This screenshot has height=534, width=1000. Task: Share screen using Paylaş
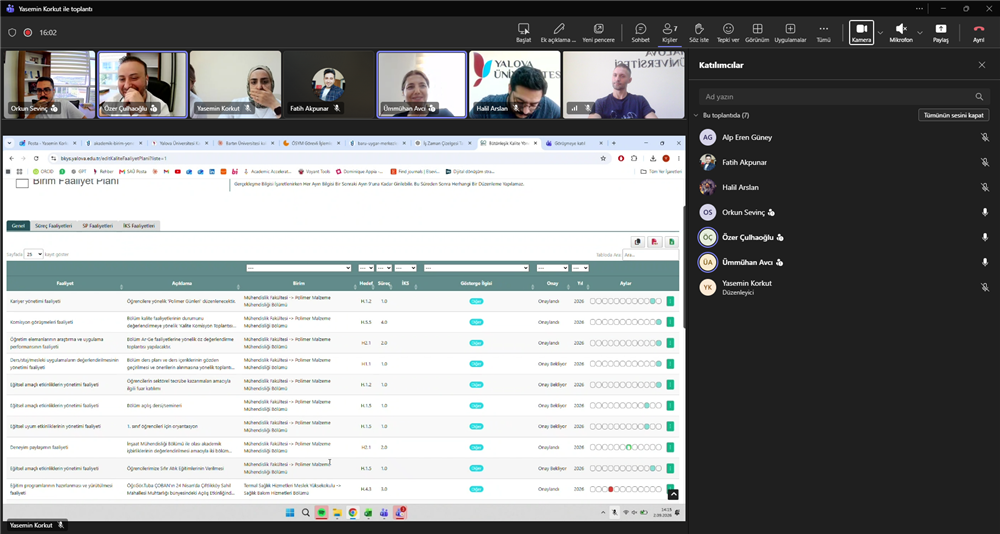(x=941, y=32)
